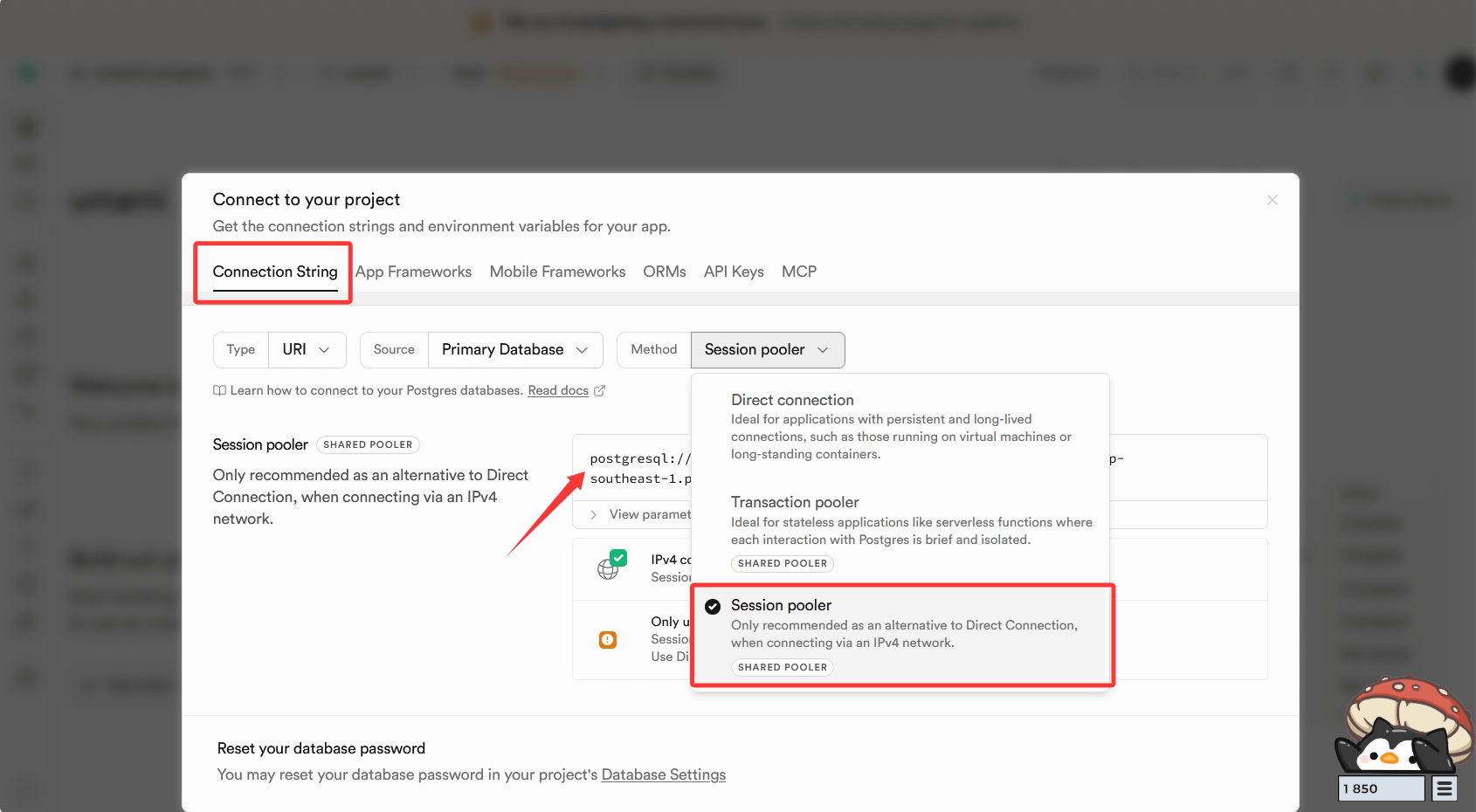The height and width of the screenshot is (812, 1476).
Task: Click the mushroom penguin mascot
Action: click(1402, 725)
